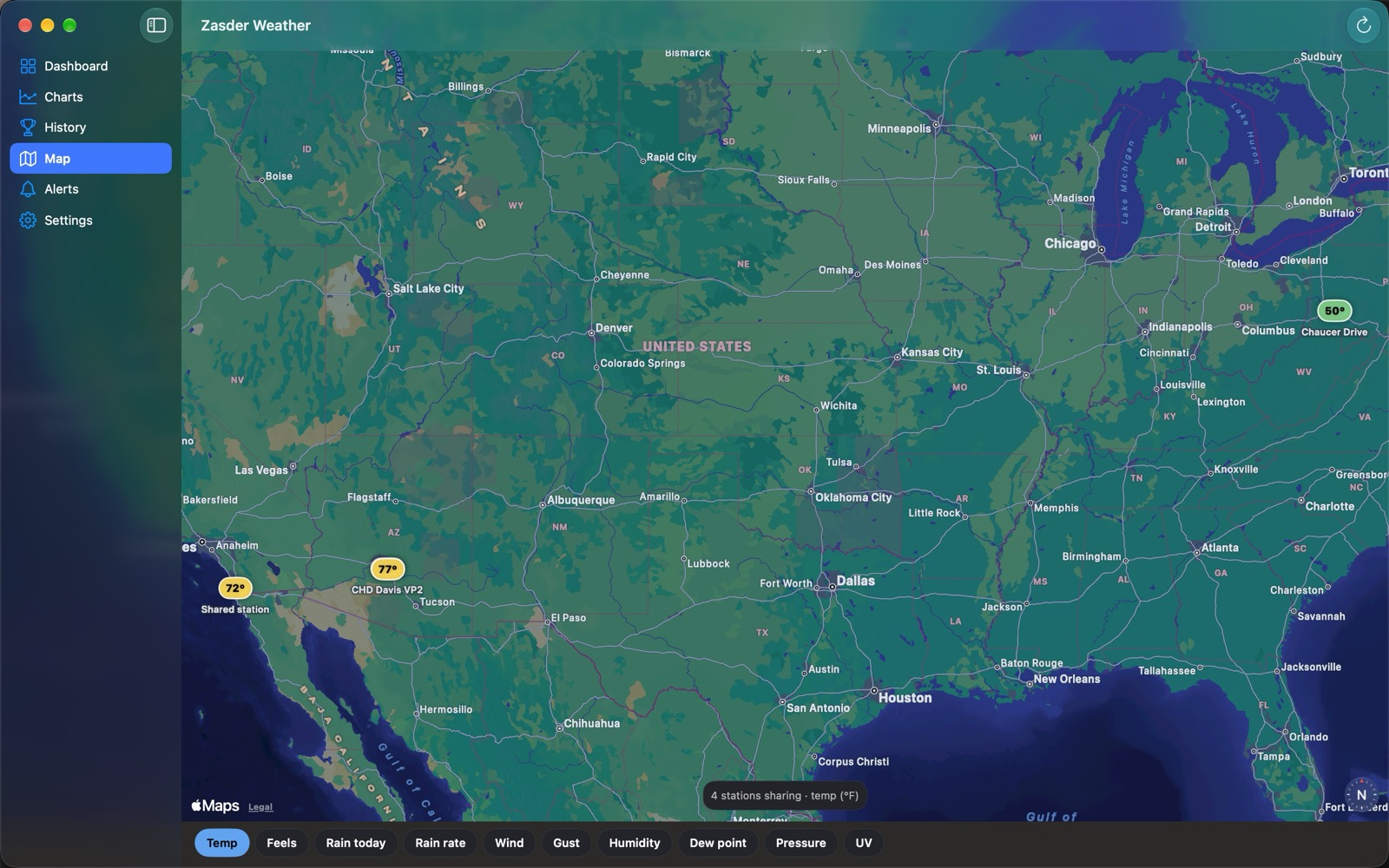The image size is (1389, 868).
Task: Show Dew point layer
Action: pos(718,843)
